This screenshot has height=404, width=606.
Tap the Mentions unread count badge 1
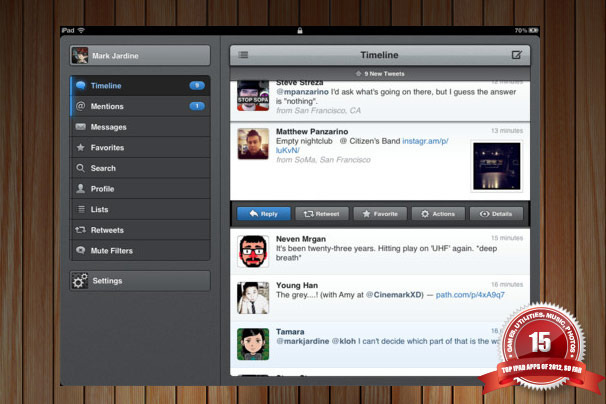pos(197,106)
